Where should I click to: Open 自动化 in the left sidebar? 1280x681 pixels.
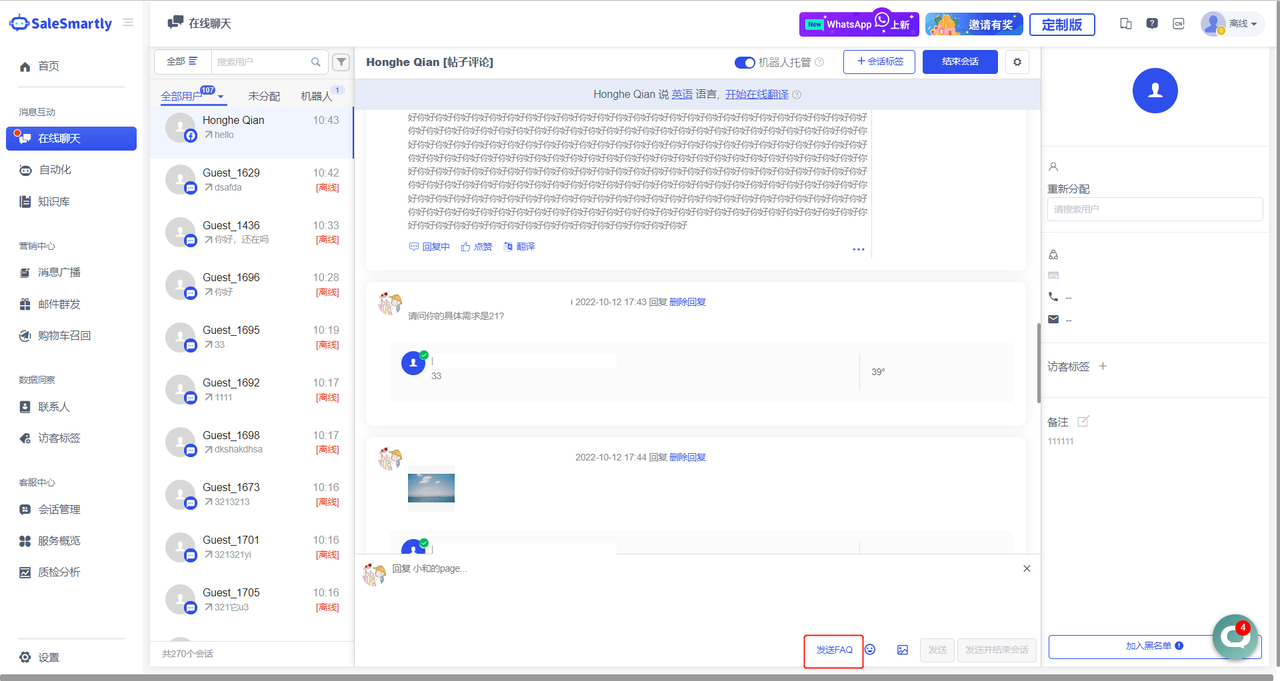(55, 170)
